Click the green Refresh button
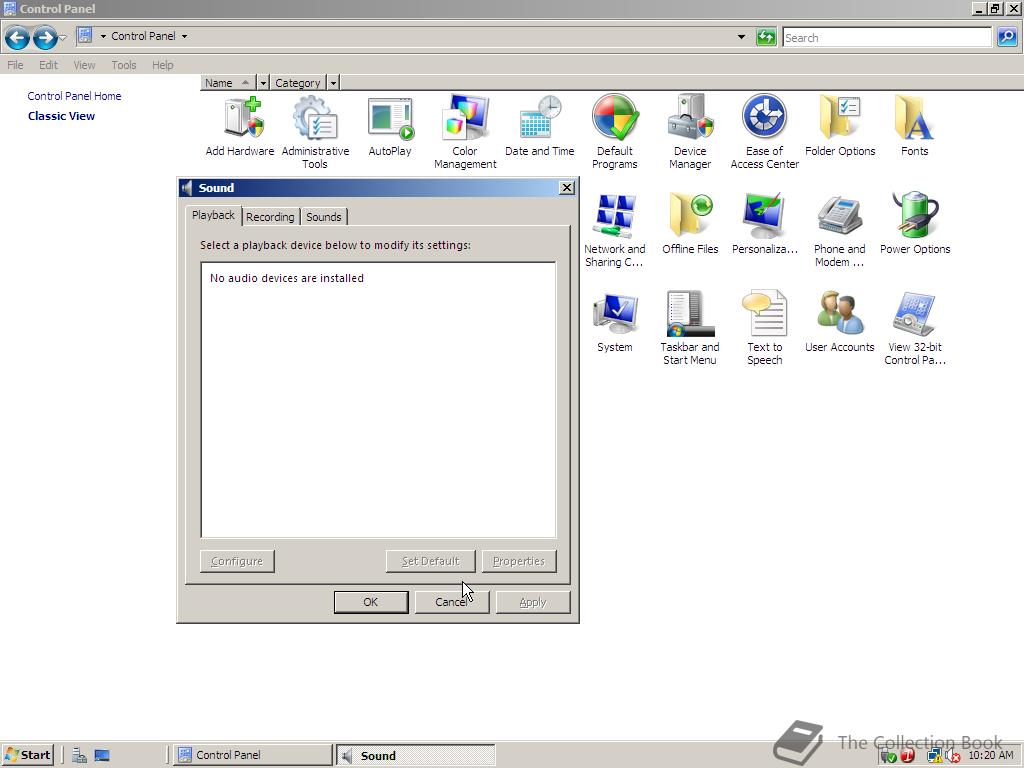 coord(765,37)
